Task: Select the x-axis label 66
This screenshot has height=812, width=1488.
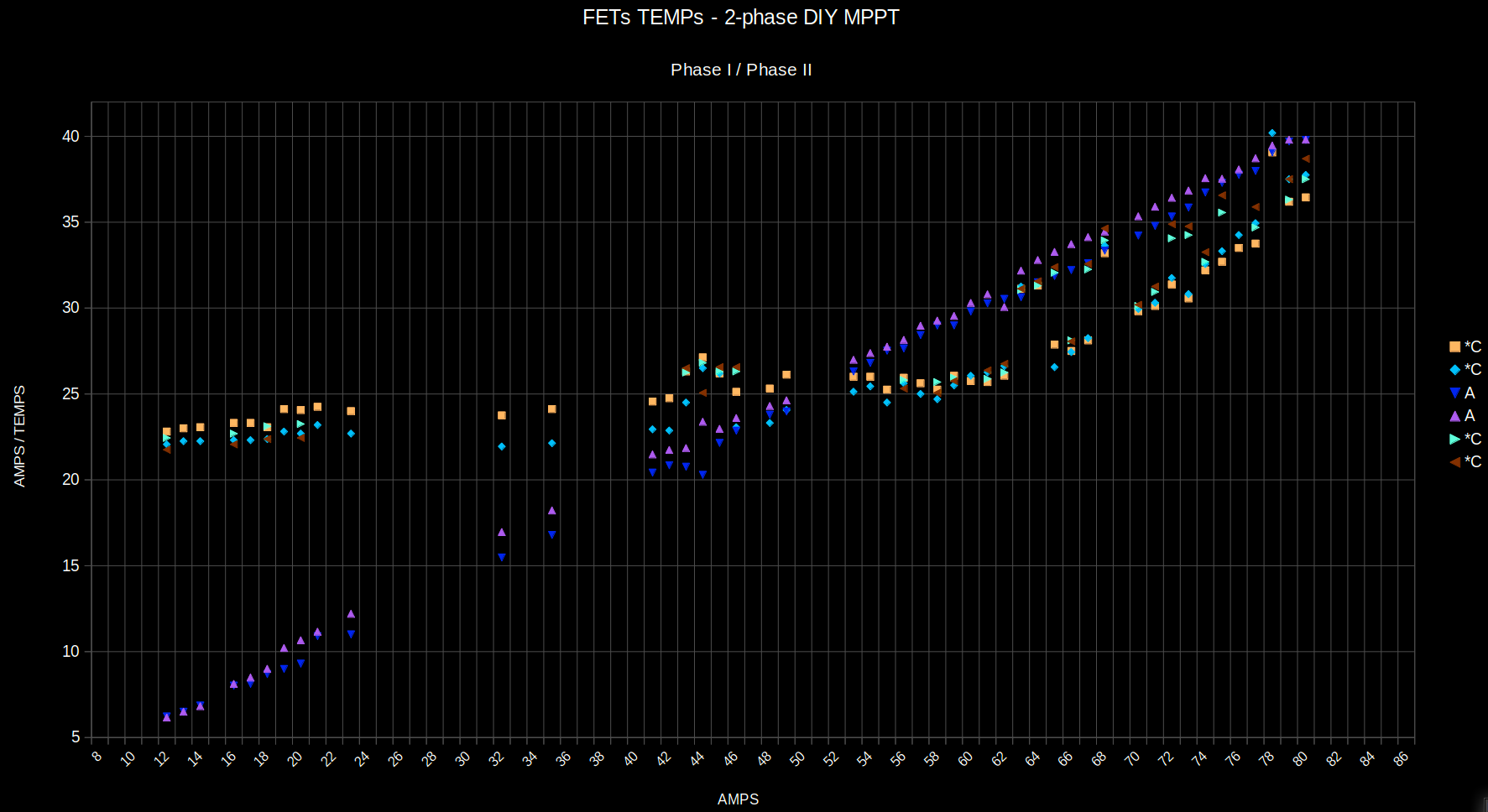Action: coord(1067,759)
